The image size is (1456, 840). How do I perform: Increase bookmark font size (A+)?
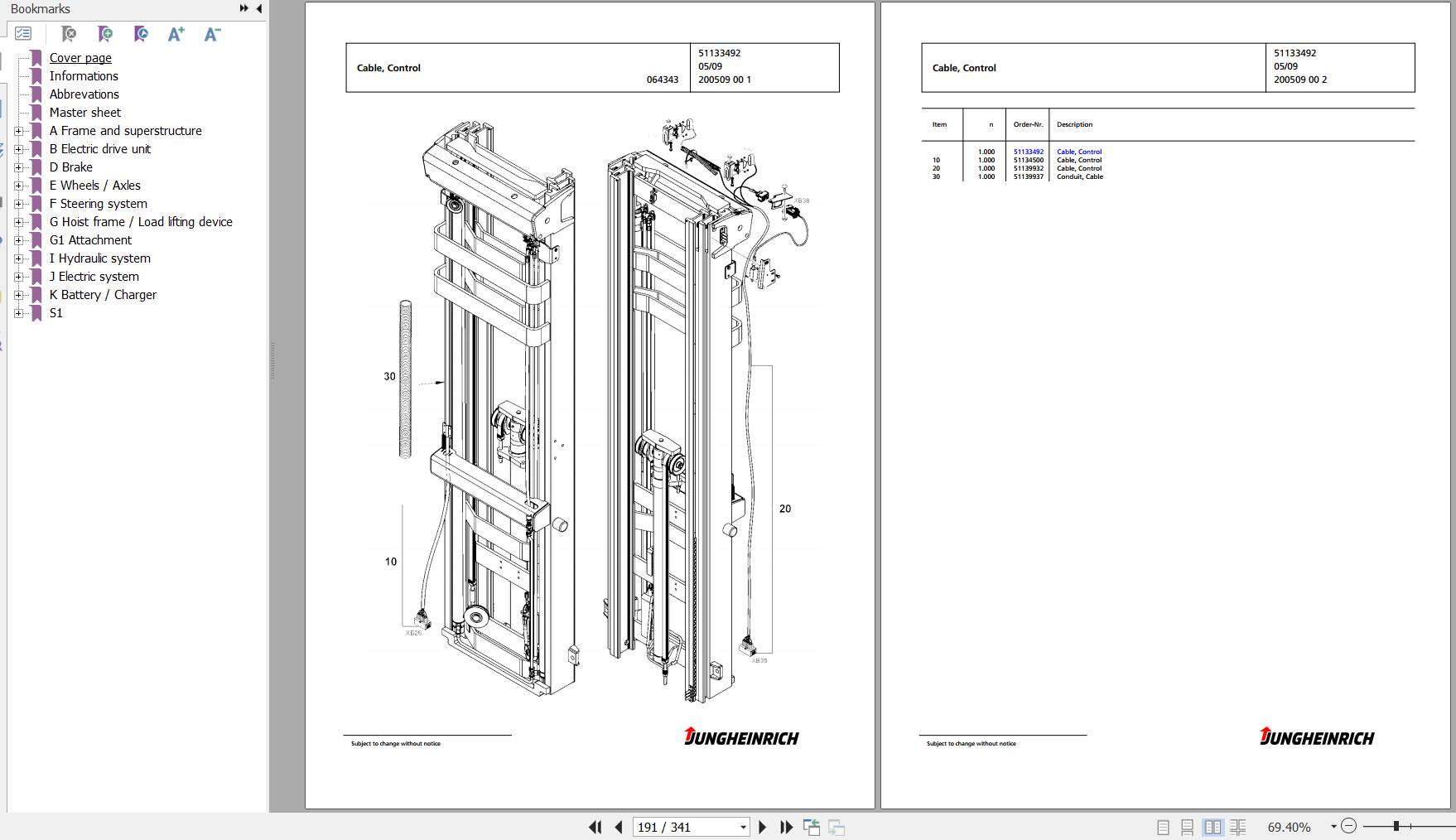[176, 34]
